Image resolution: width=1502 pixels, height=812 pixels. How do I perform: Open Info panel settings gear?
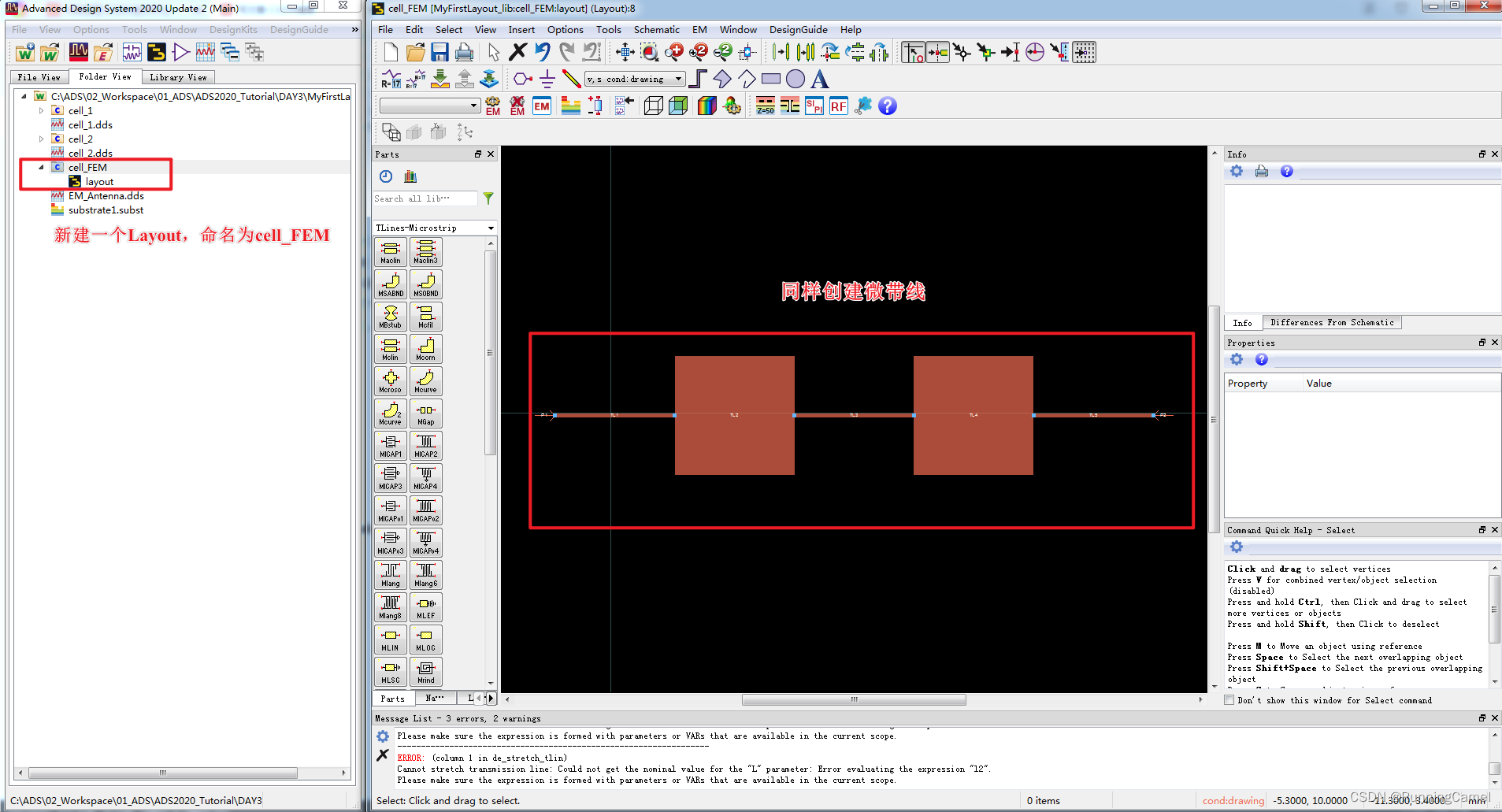tap(1237, 172)
